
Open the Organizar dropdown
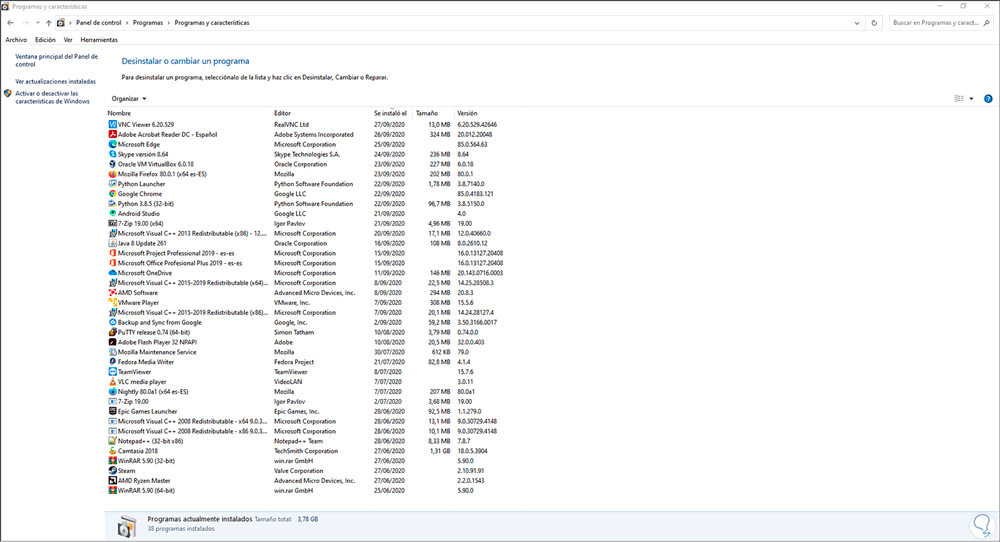[x=129, y=99]
